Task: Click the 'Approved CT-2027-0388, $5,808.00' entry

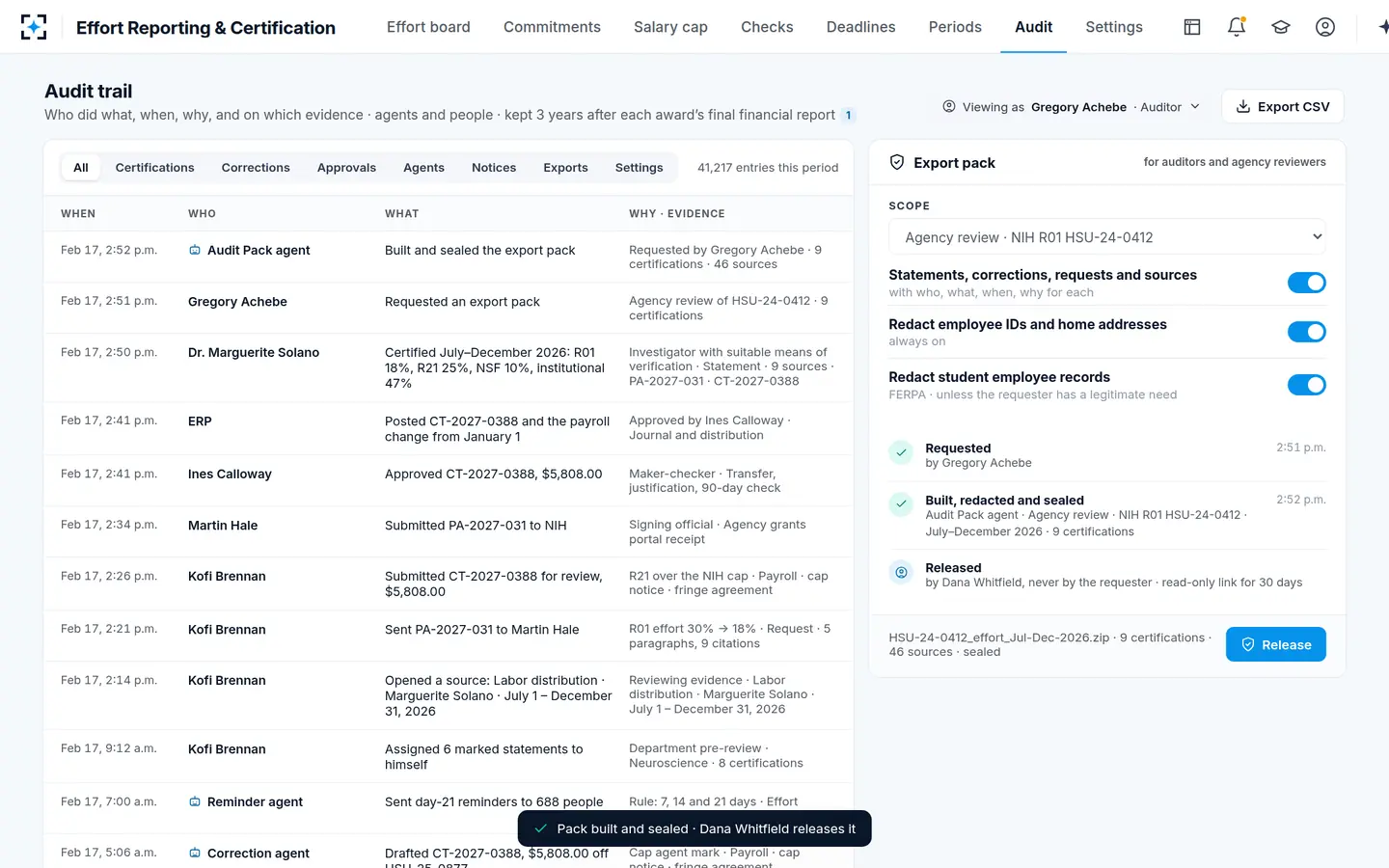Action: (493, 475)
